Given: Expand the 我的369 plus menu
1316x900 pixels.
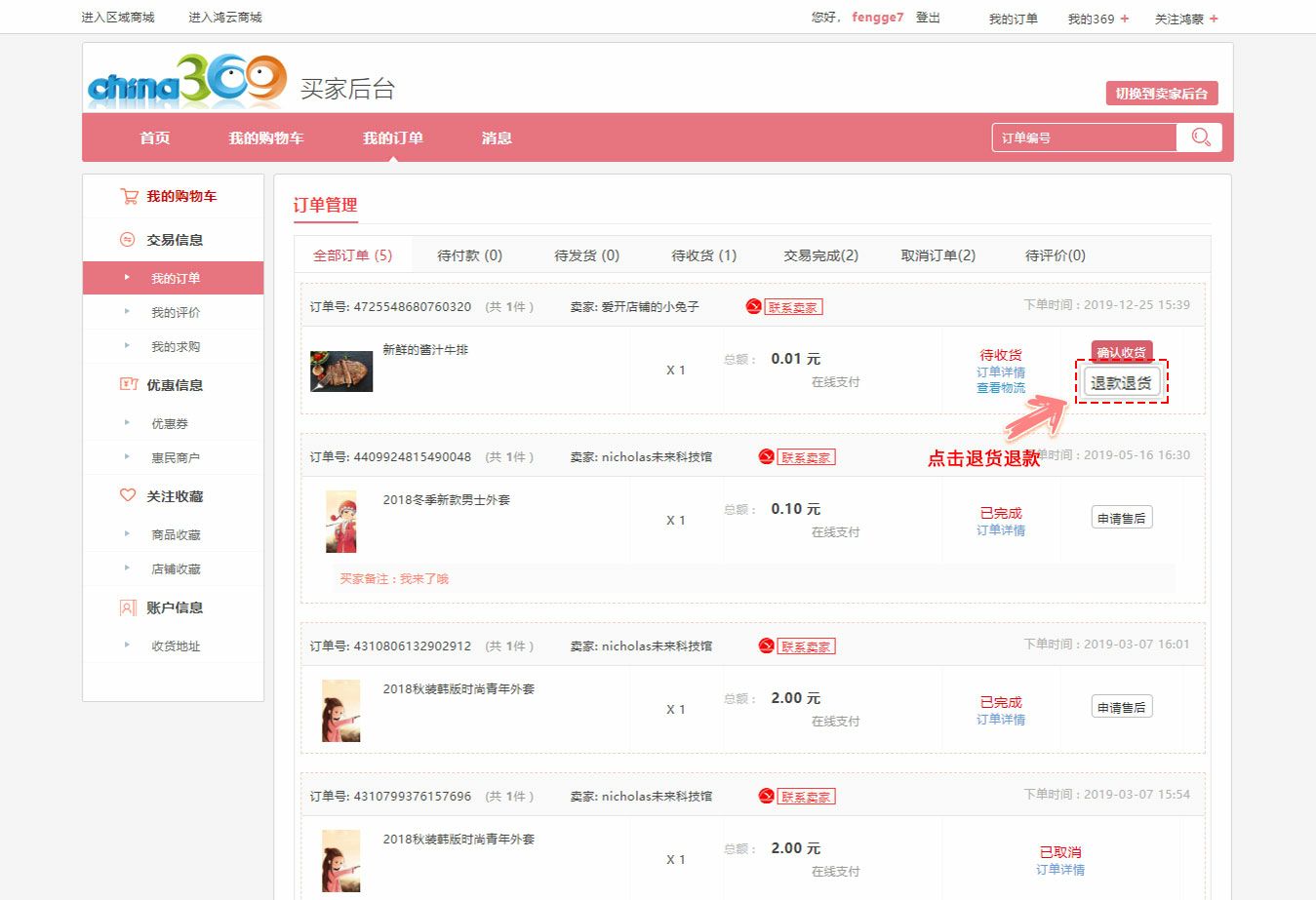Looking at the screenshot, I should [x=1124, y=19].
